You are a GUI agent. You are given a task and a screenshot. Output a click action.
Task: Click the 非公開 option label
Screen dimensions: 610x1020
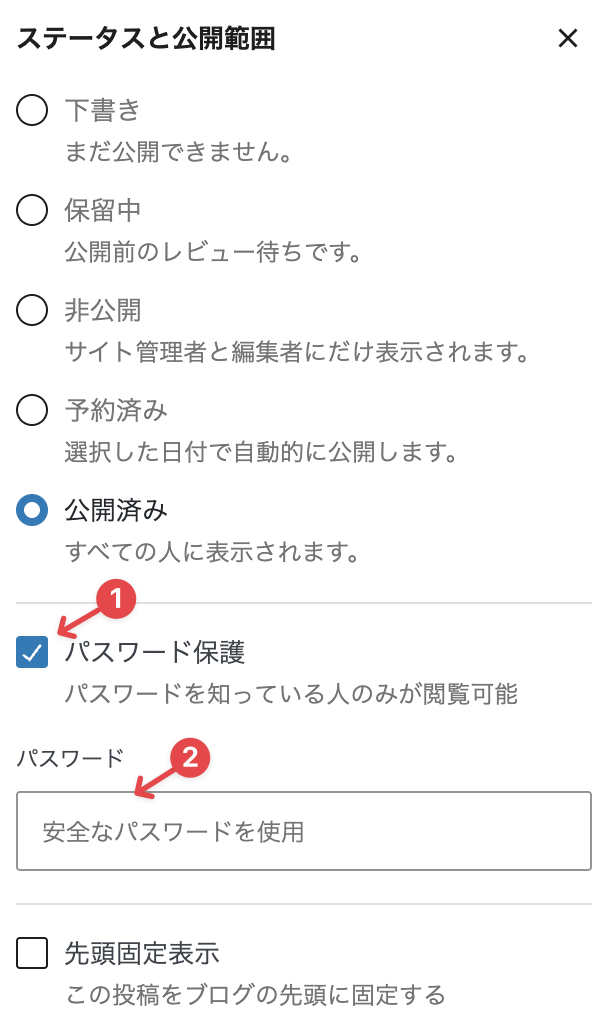click(x=103, y=310)
